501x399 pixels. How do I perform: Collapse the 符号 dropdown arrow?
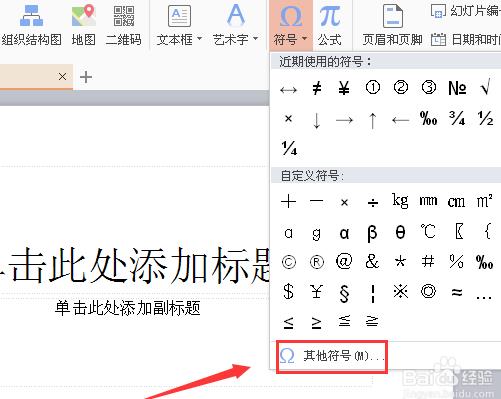(304, 39)
